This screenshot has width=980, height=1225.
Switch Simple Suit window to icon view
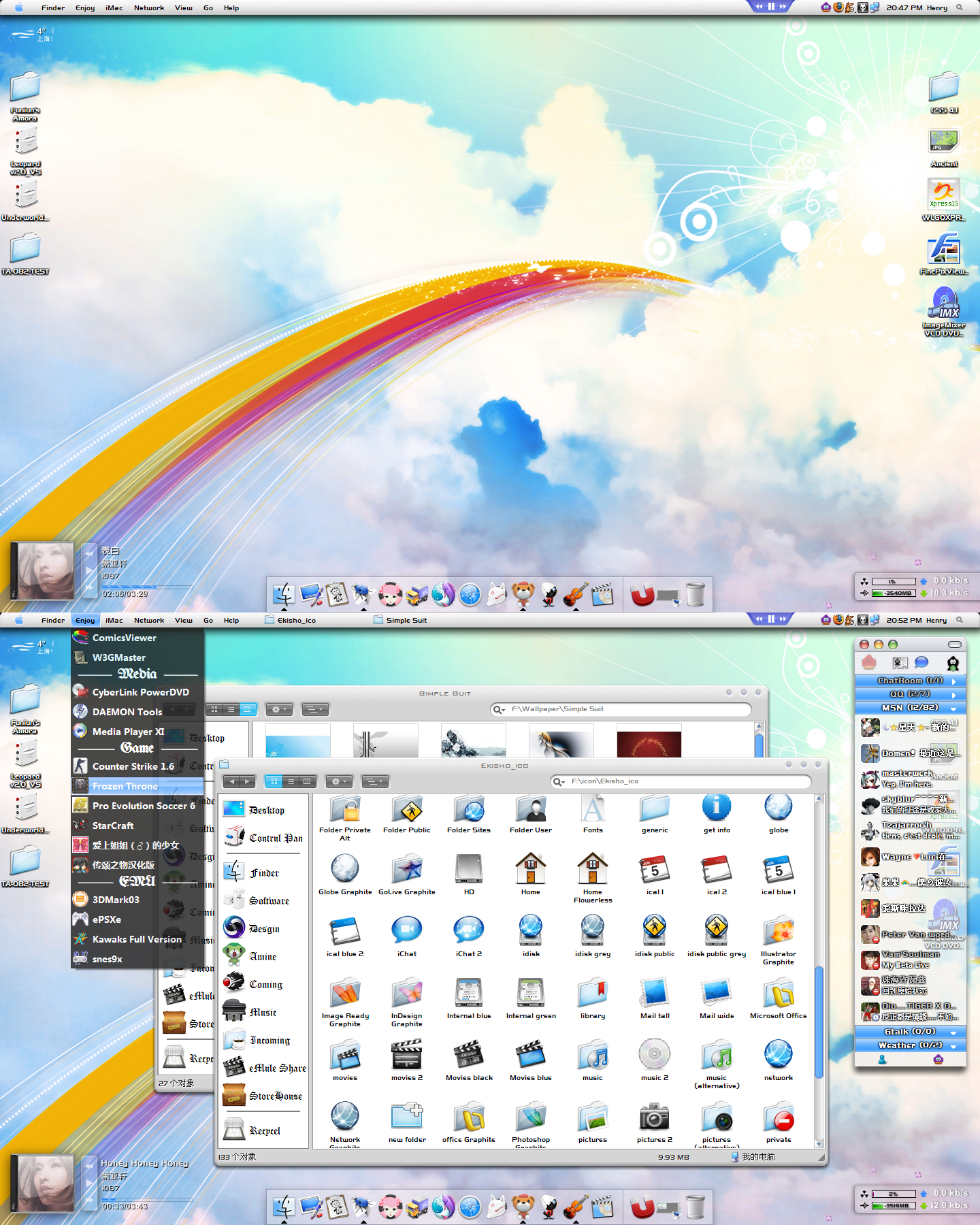point(214,709)
